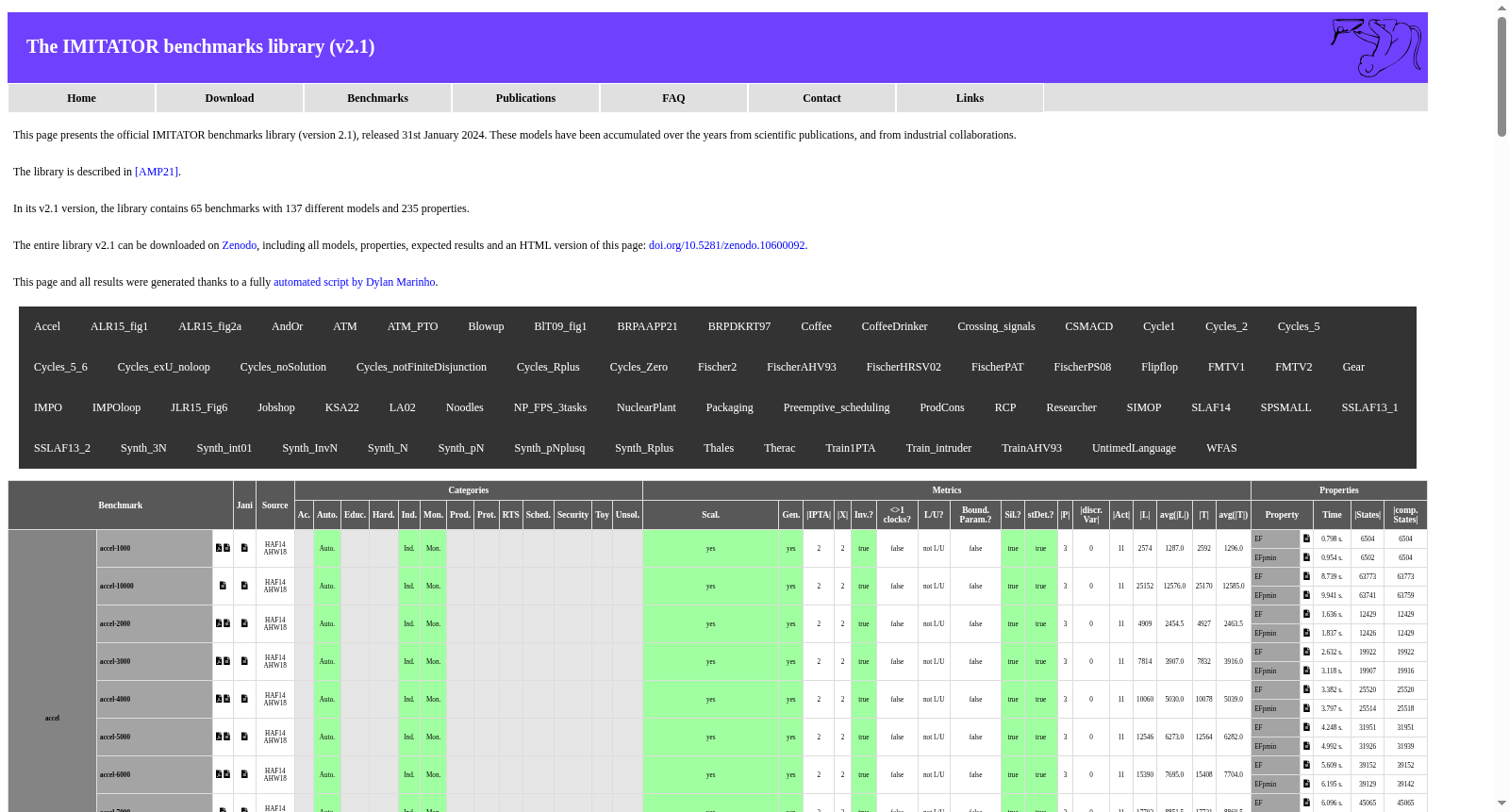Viewport: 1509px width, 812px height.
Task: Open the model file icon for accel-10000
Action: click(x=223, y=586)
